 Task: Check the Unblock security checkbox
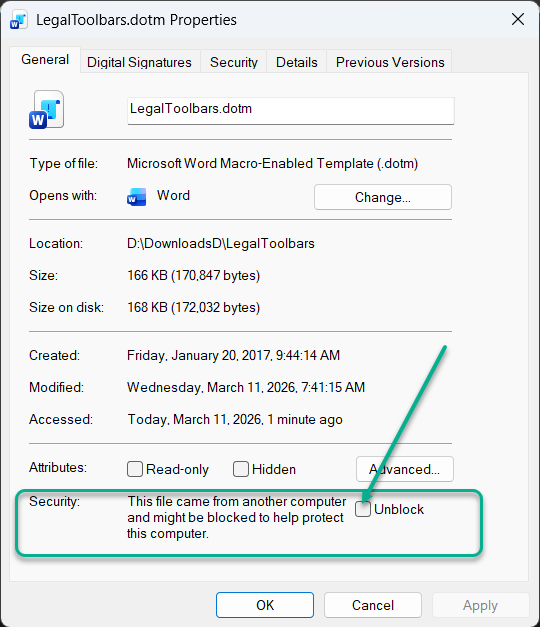(363, 509)
